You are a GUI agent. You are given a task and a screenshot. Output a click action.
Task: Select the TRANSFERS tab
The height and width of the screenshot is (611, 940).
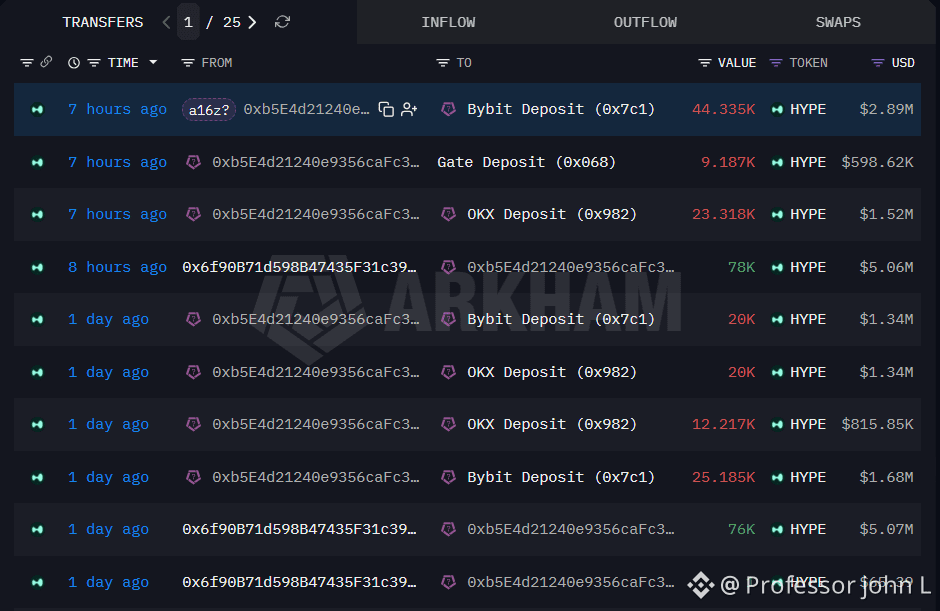pos(103,22)
